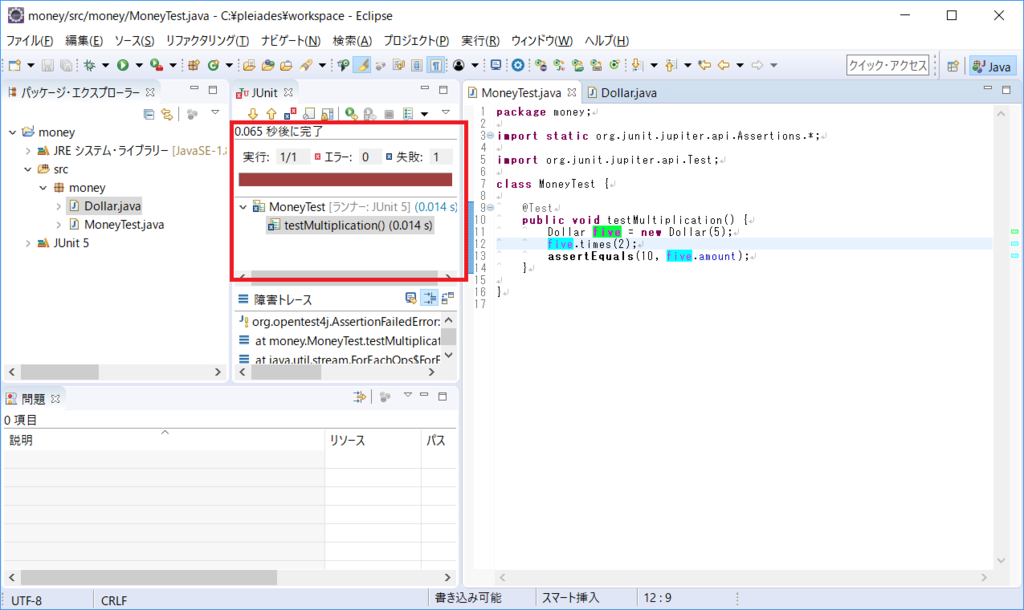Toggle Mark Occurrences highlighter button
The image size is (1024, 610).
362,65
